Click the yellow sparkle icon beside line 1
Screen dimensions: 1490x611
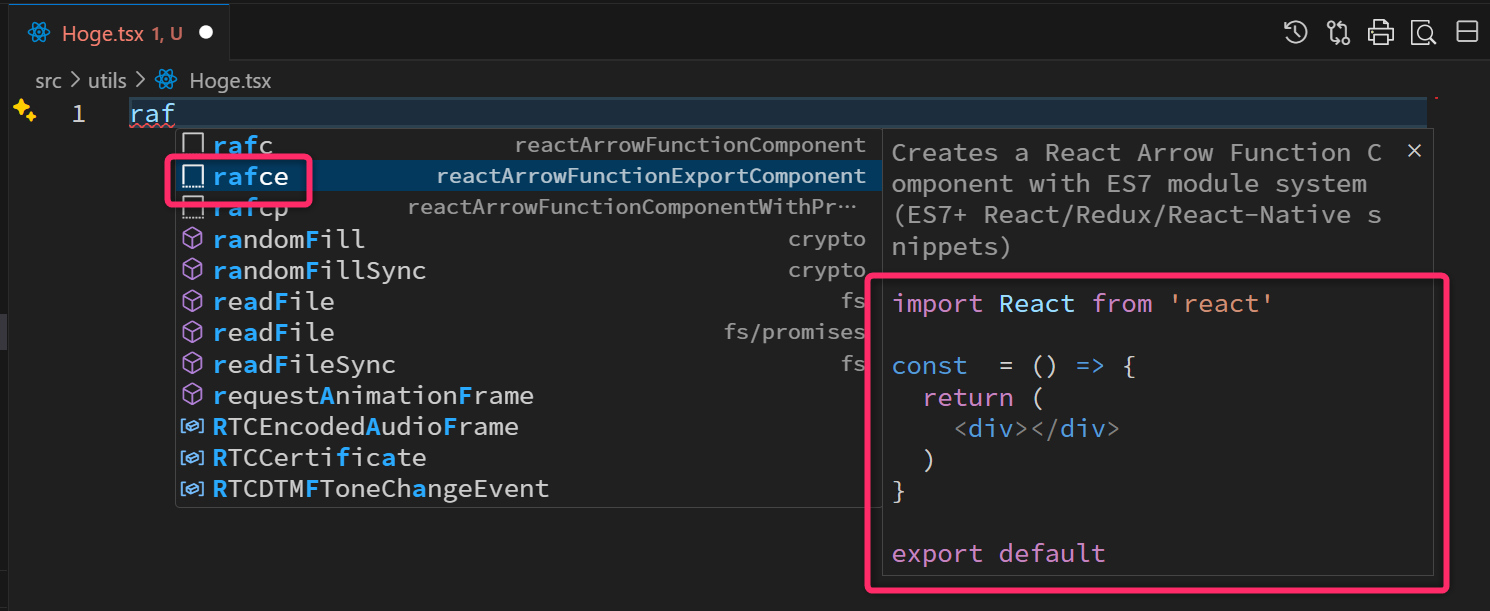tap(25, 111)
